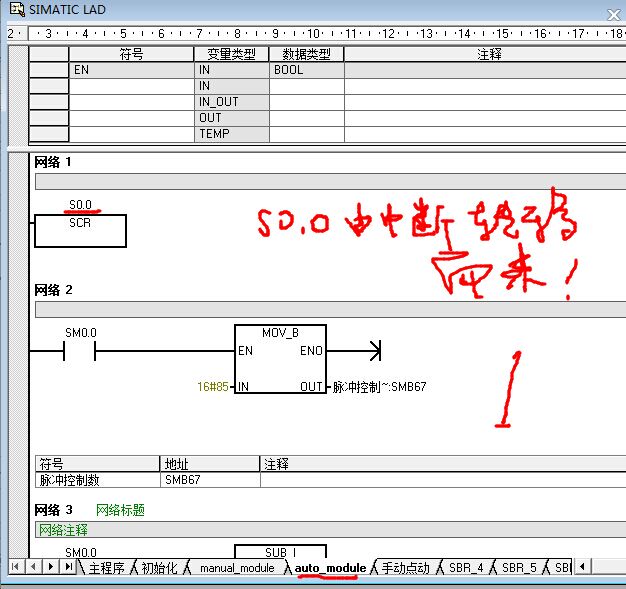Click 网络 2 title
The image size is (626, 589).
53,290
